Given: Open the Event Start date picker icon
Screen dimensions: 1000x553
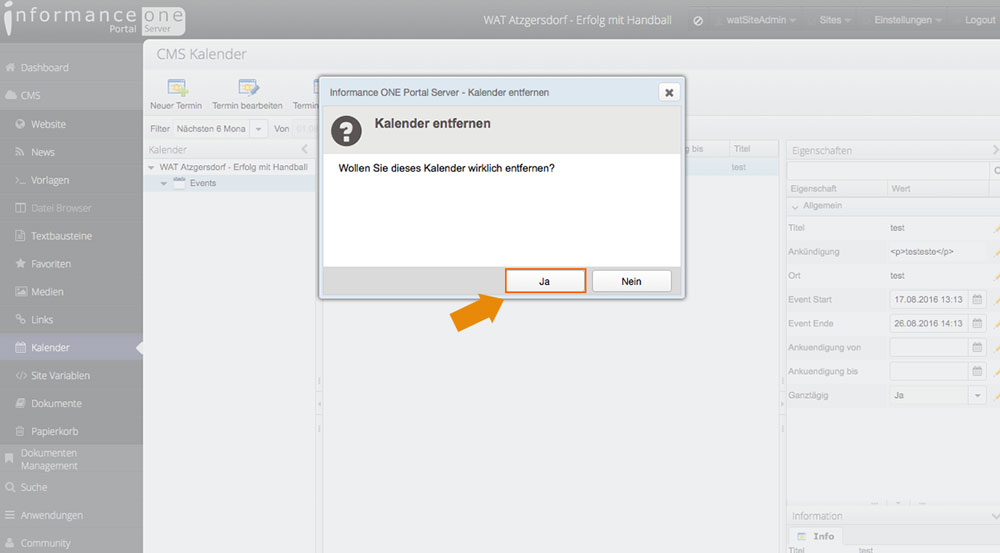Looking at the screenshot, I should 977,299.
